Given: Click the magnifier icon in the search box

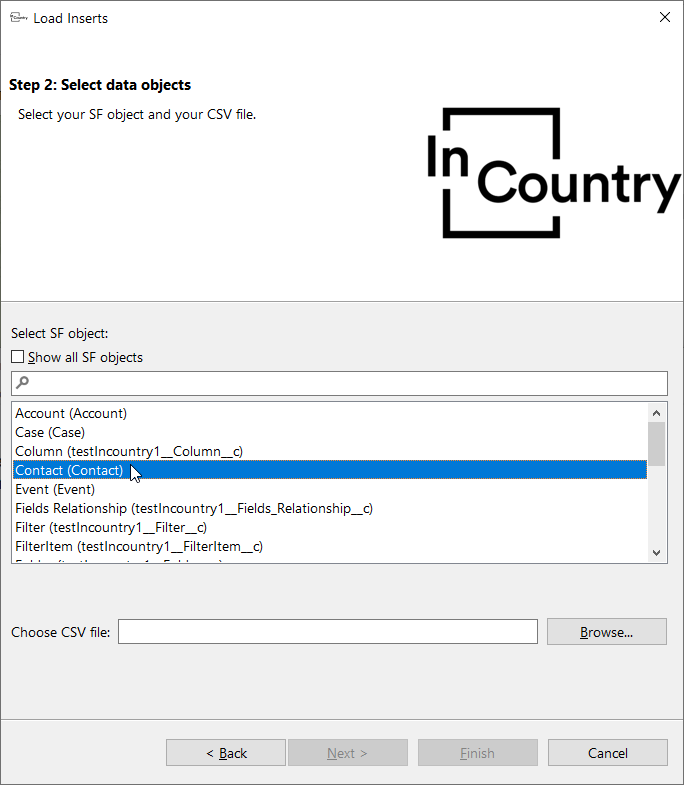Looking at the screenshot, I should [23, 383].
